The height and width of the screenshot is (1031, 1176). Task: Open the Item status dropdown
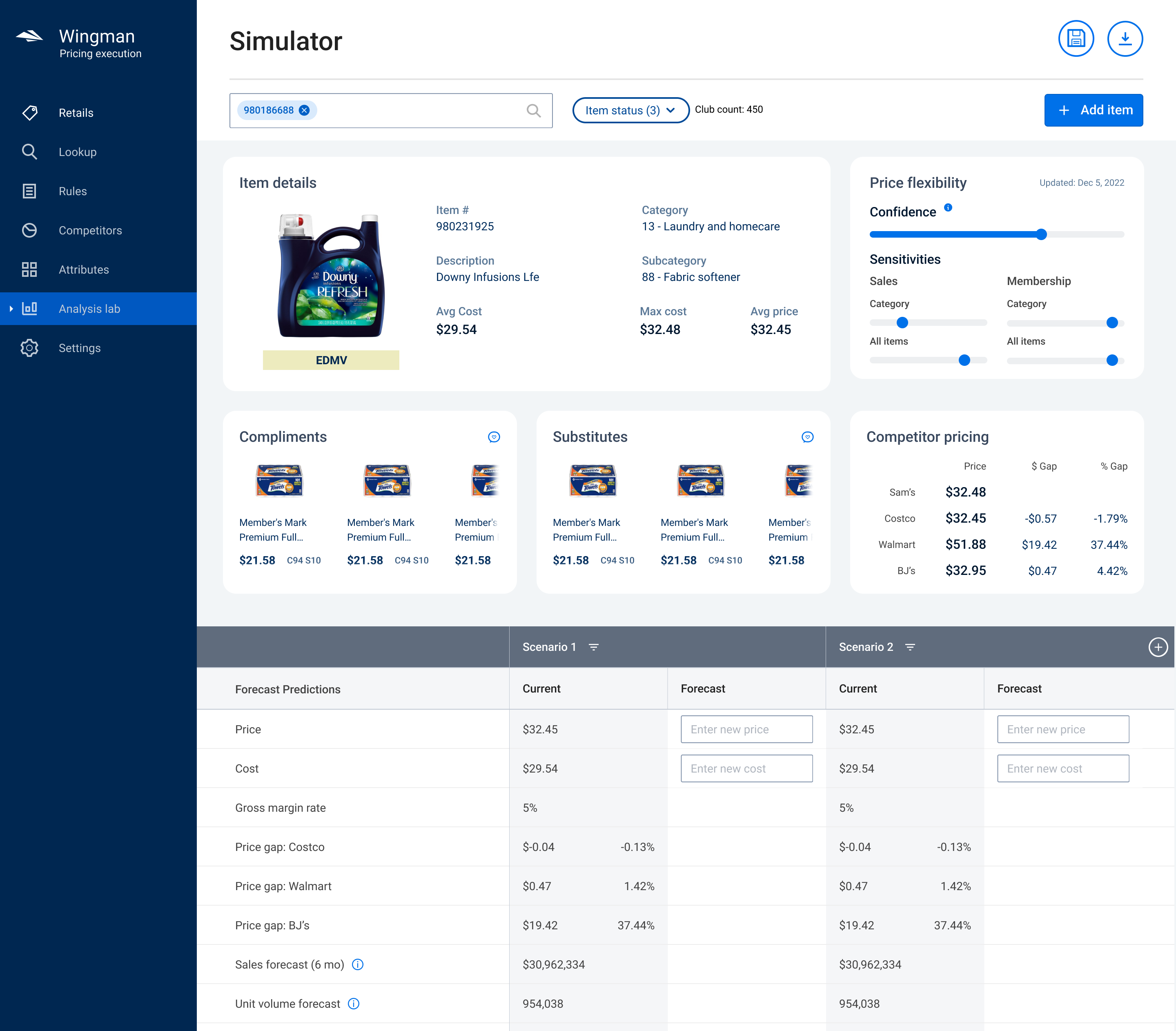(630, 110)
